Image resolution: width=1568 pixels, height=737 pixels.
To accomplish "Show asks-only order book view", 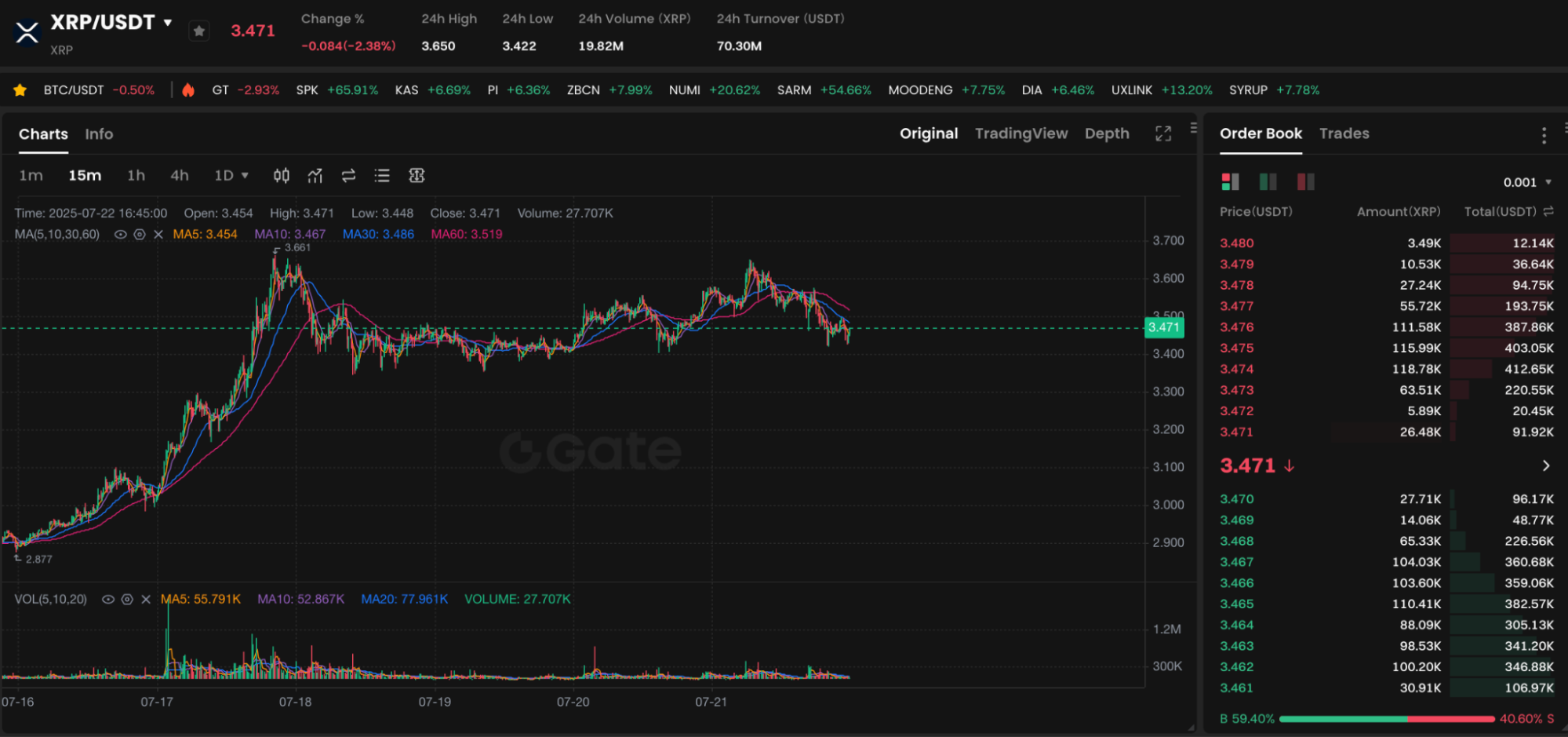I will (x=1305, y=182).
